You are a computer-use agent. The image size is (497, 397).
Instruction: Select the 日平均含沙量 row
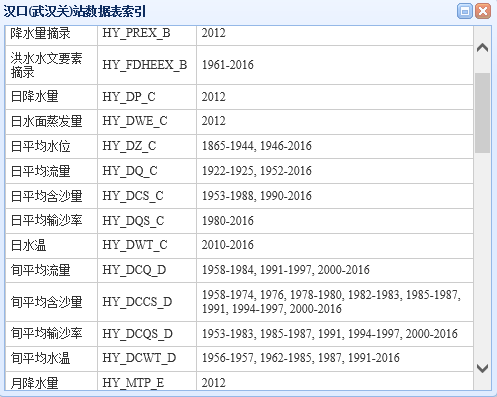239,196
